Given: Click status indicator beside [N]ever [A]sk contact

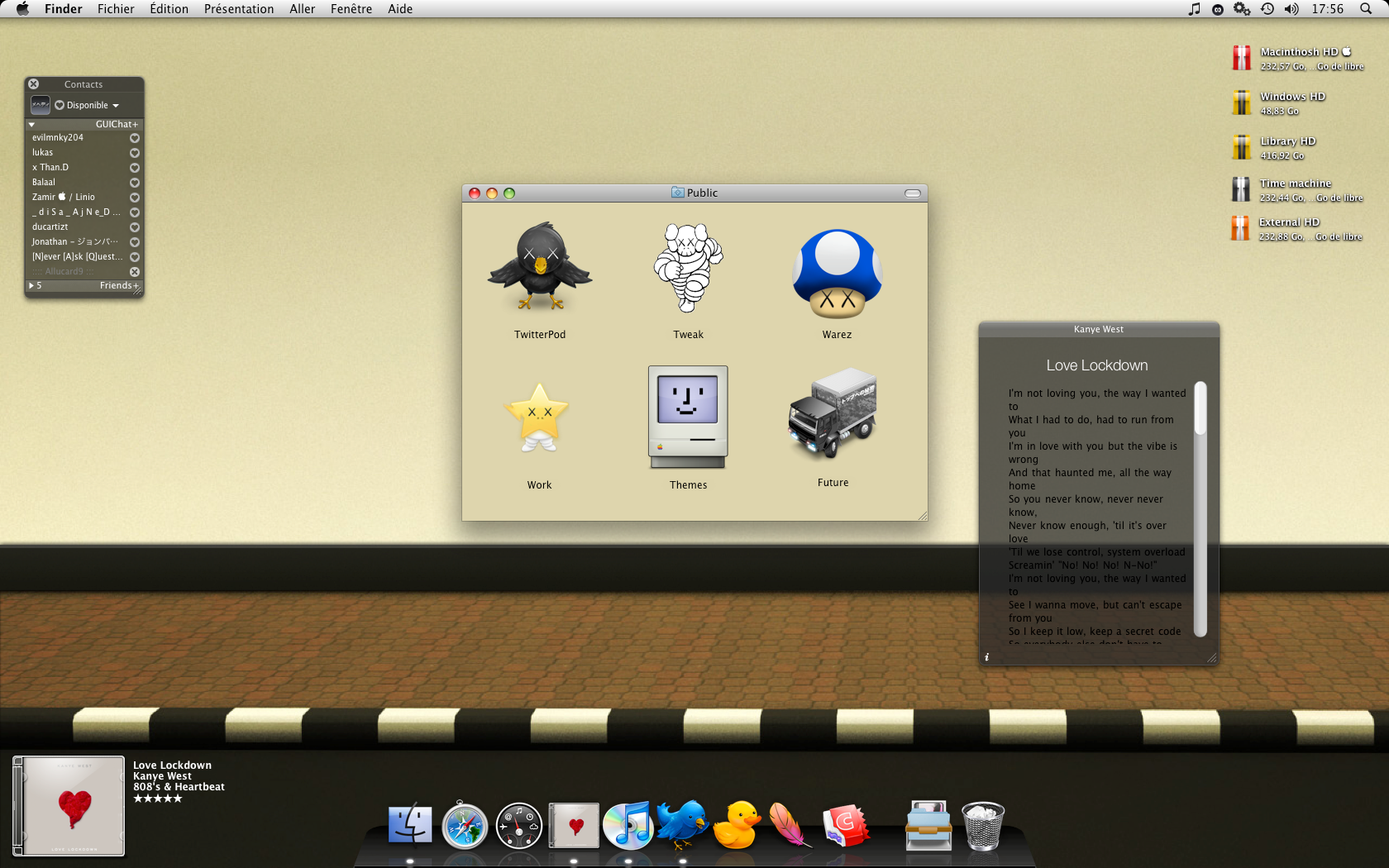Looking at the screenshot, I should (135, 257).
